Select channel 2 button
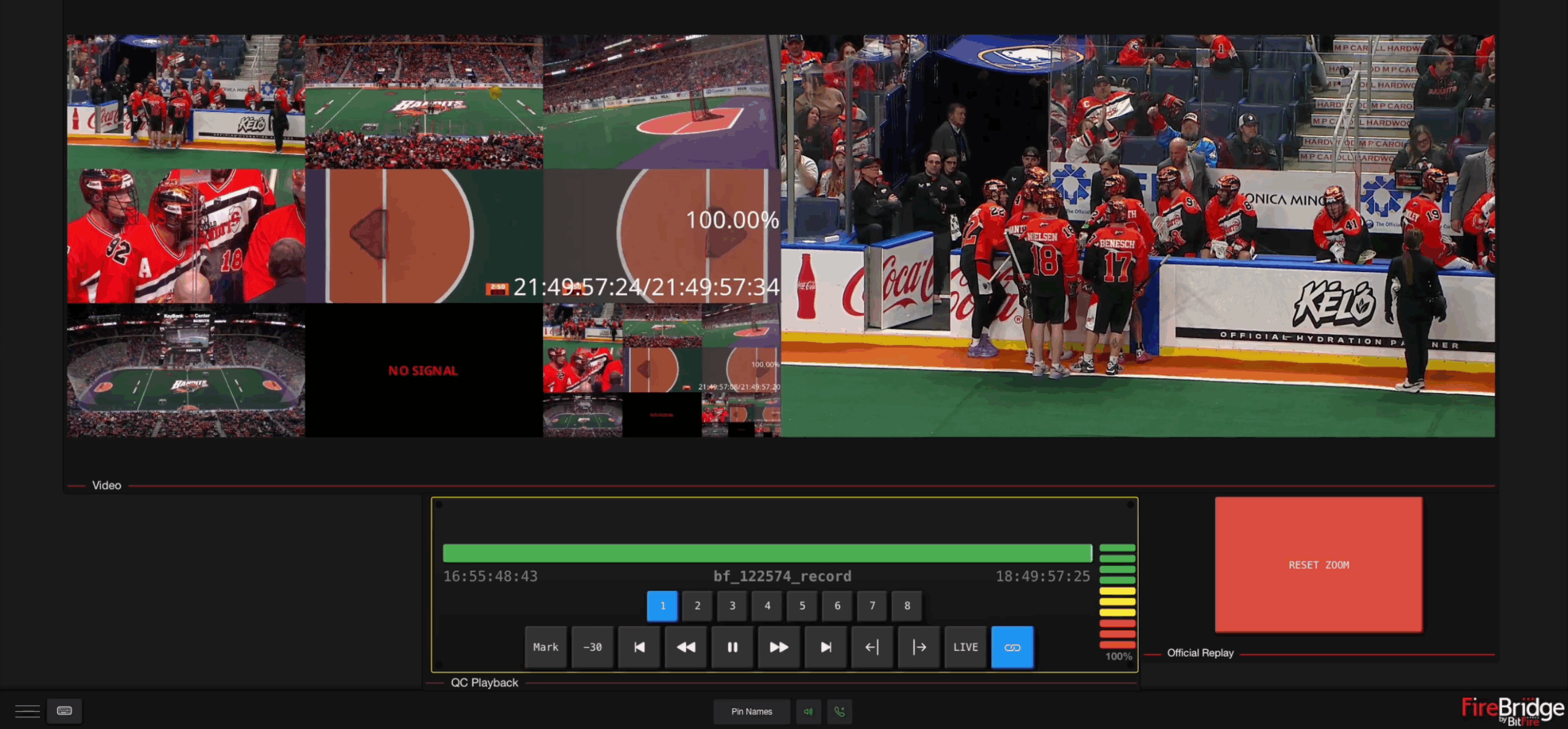This screenshot has height=729, width=1568. click(697, 605)
